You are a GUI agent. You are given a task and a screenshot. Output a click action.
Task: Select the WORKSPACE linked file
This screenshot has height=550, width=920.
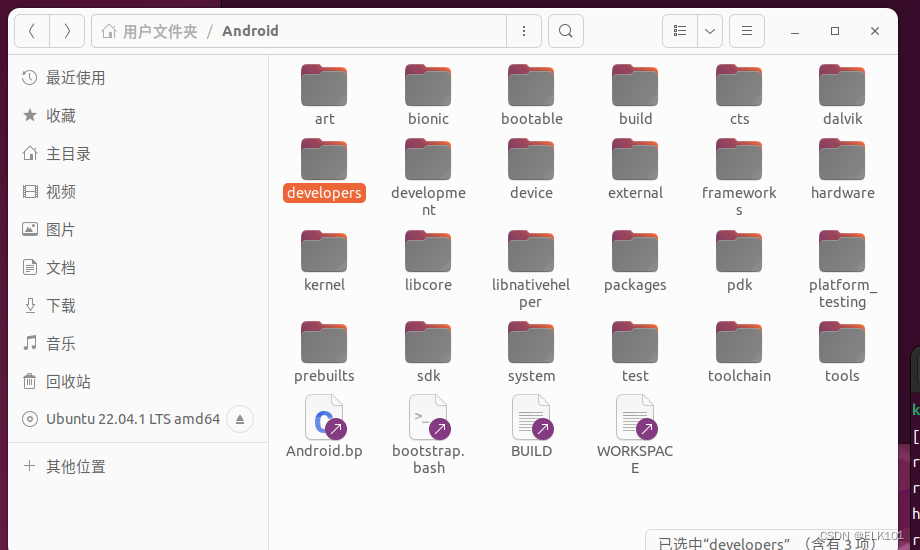(635, 435)
